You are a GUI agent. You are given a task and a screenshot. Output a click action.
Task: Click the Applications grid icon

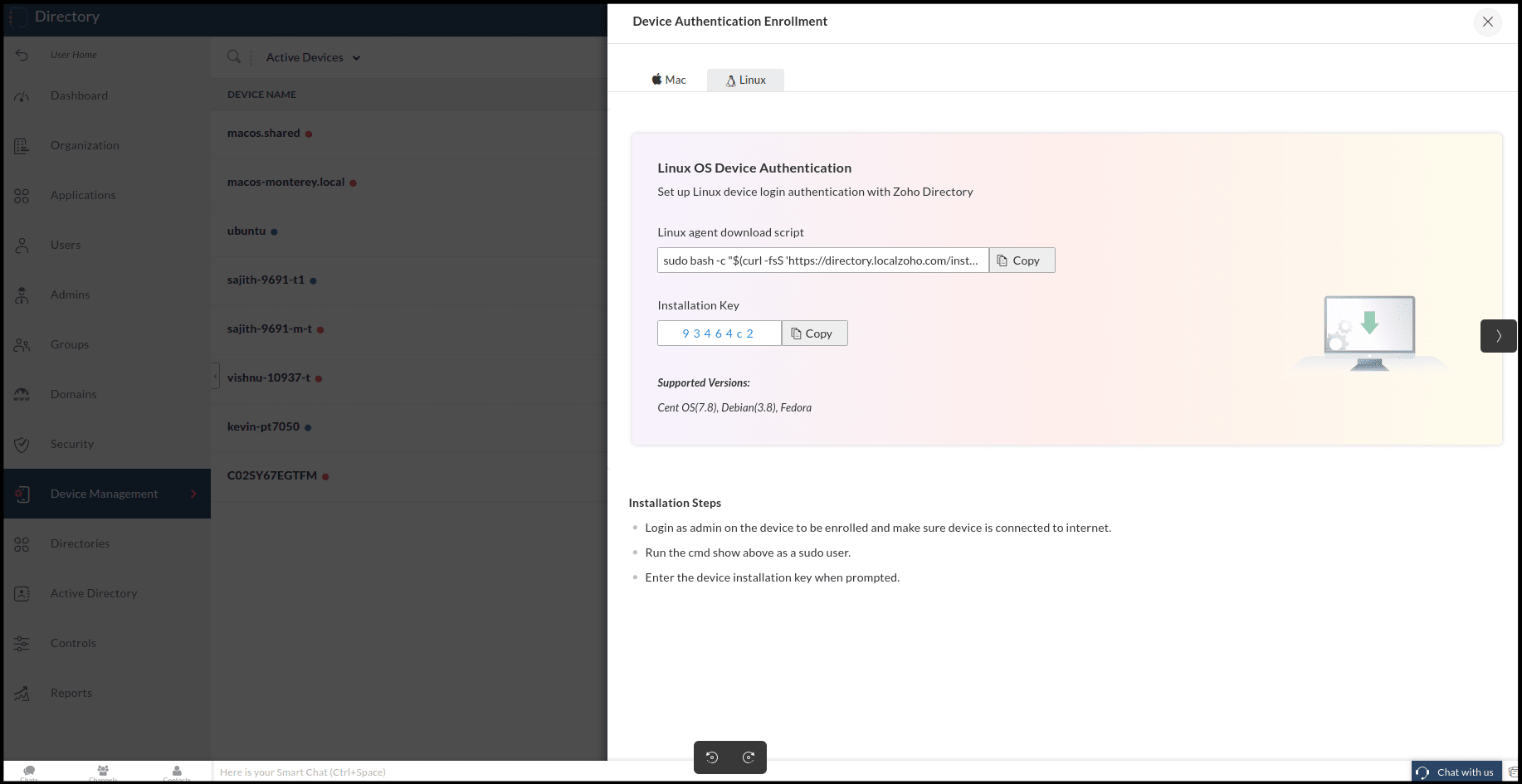click(x=22, y=196)
